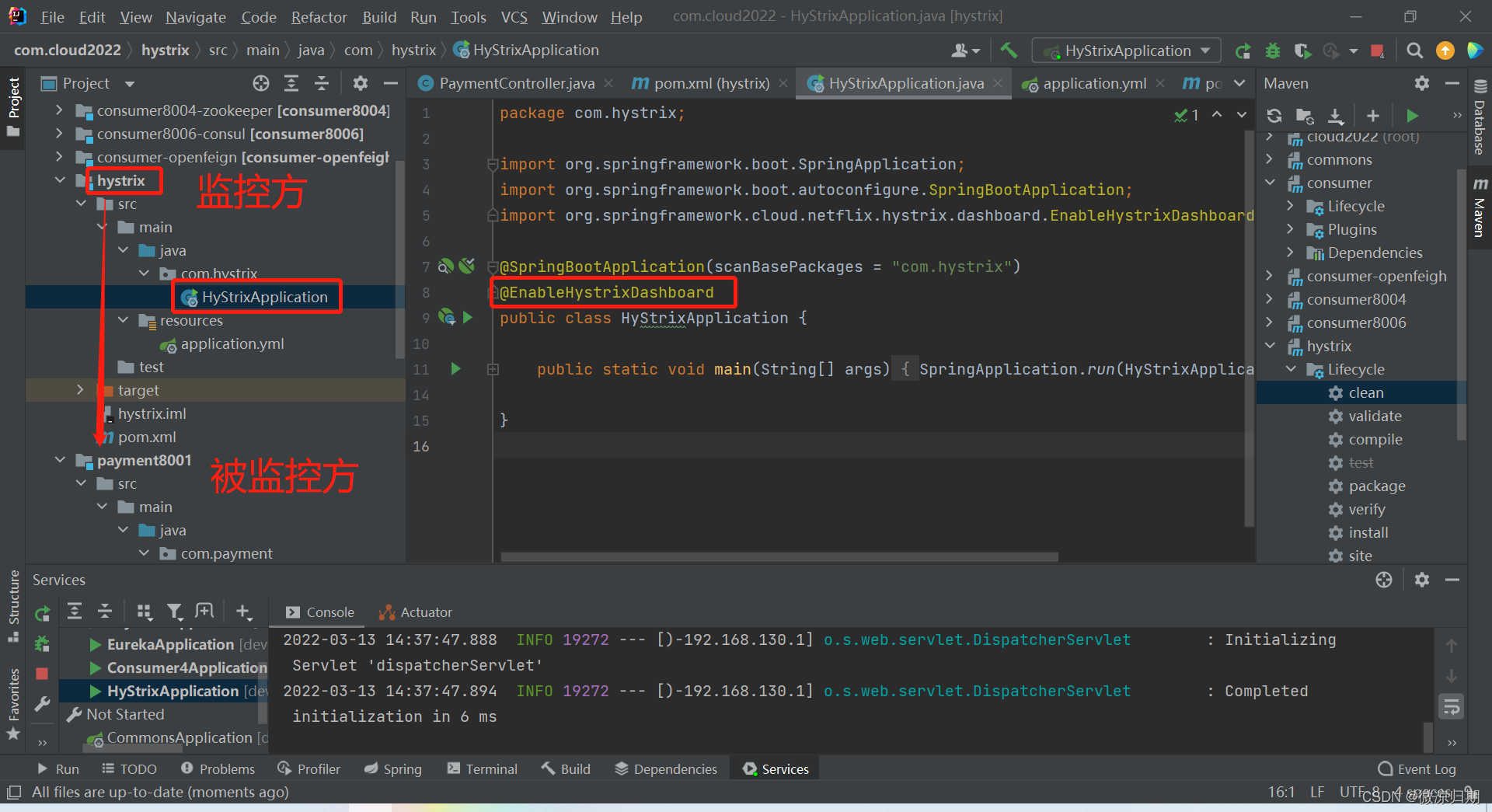Add a service with the plus icon
This screenshot has width=1492, height=812.
coord(243,612)
